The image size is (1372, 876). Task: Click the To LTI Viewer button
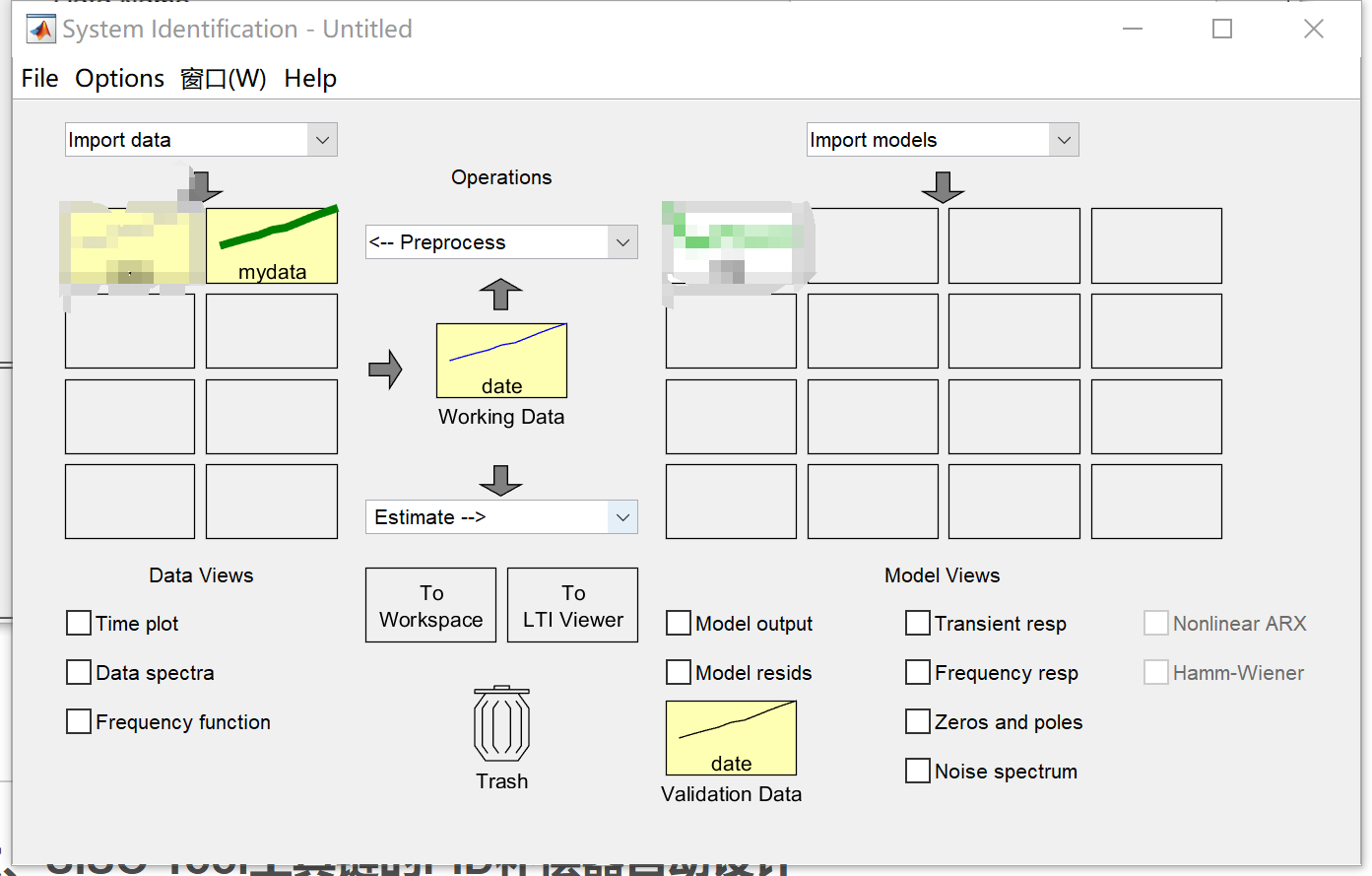[x=572, y=605]
